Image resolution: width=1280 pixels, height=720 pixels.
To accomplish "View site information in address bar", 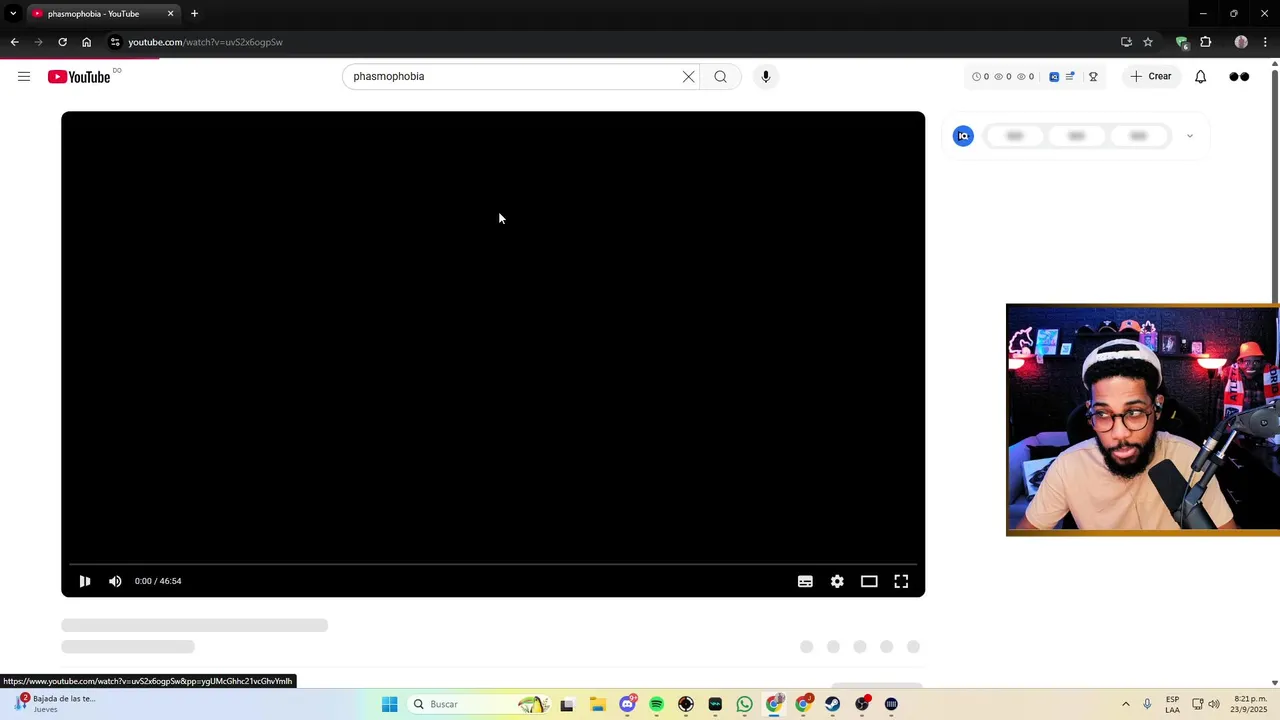I will pyautogui.click(x=115, y=42).
